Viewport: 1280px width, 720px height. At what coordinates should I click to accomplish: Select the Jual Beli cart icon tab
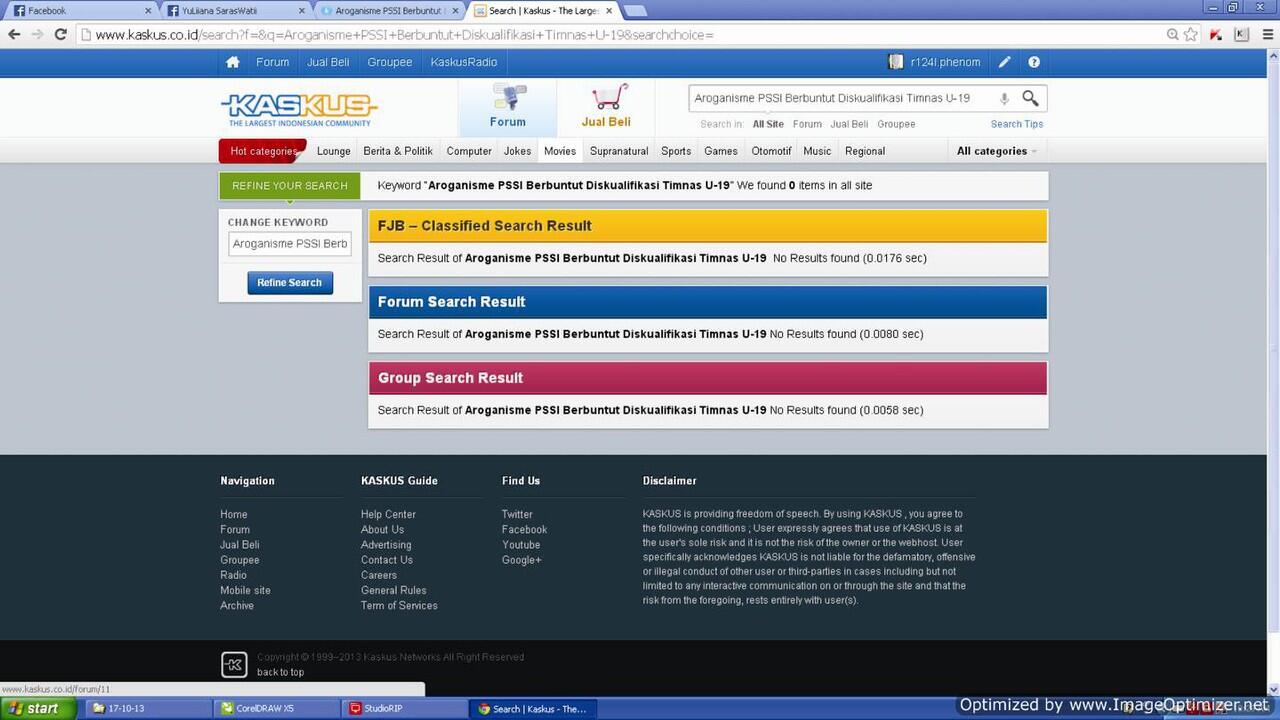point(606,107)
